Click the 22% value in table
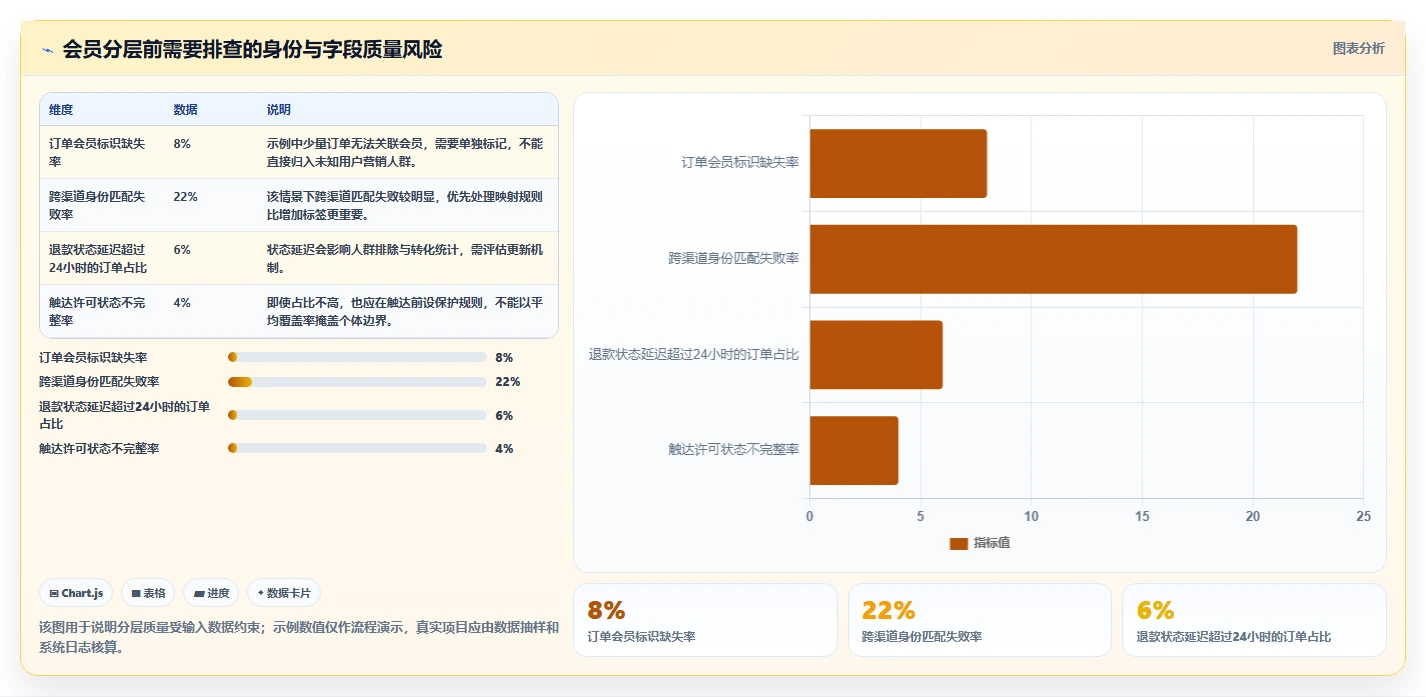Image resolution: width=1426 pixels, height=697 pixels. click(x=185, y=197)
